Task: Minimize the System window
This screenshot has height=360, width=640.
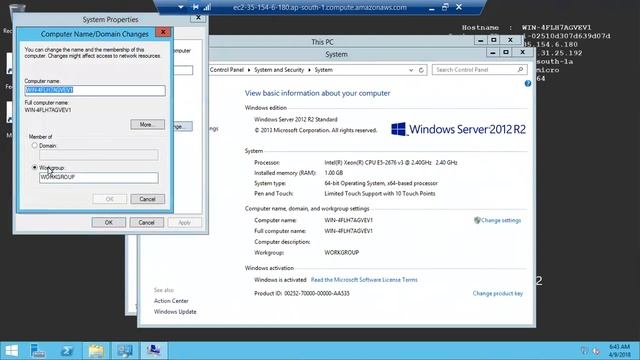Action: (x=493, y=53)
